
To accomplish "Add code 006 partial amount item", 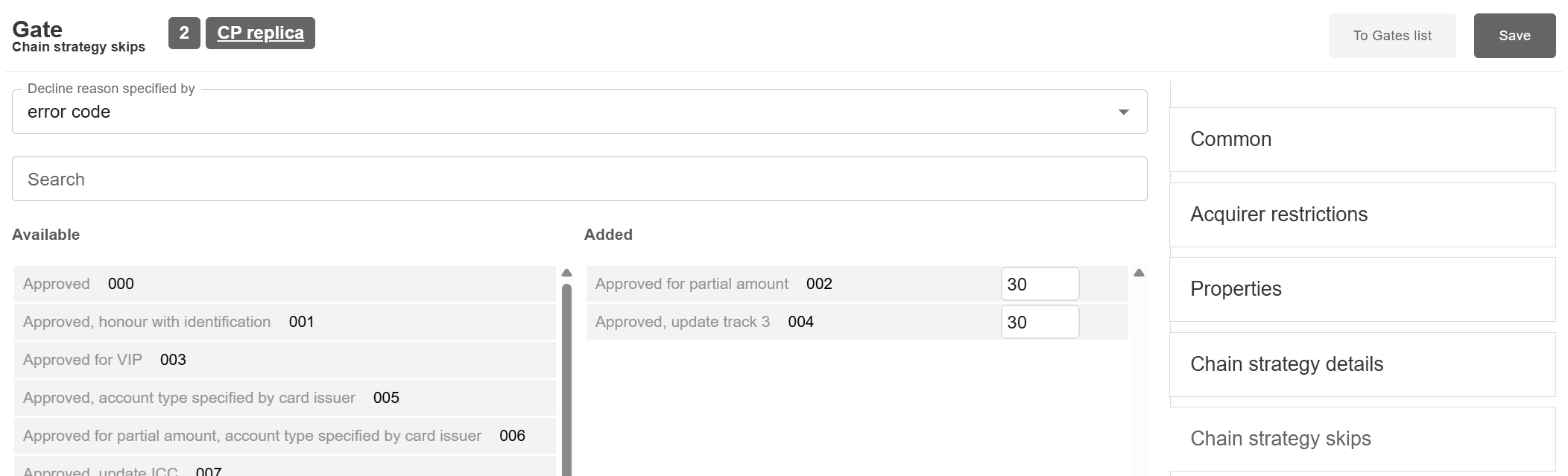I will 285,436.
